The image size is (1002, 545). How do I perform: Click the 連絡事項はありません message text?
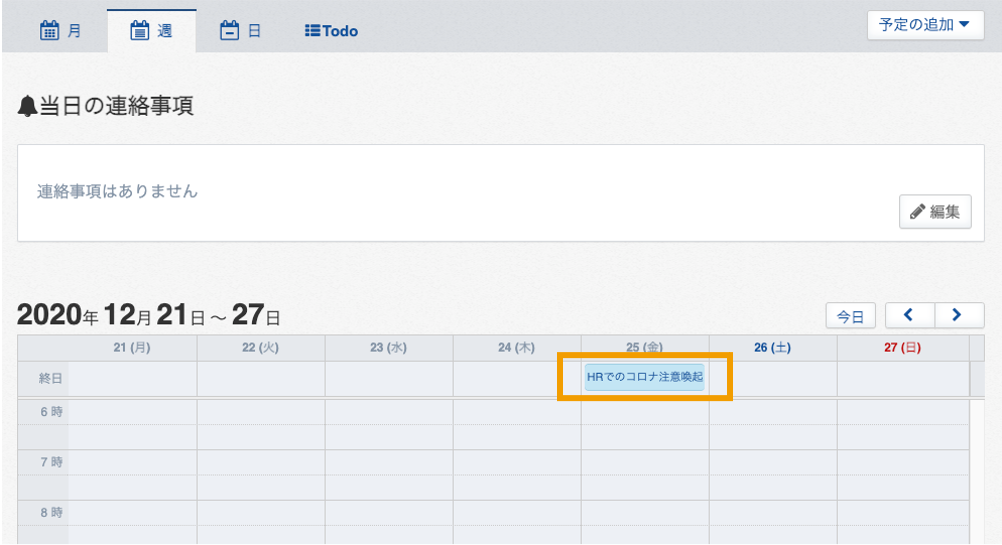tap(118, 191)
